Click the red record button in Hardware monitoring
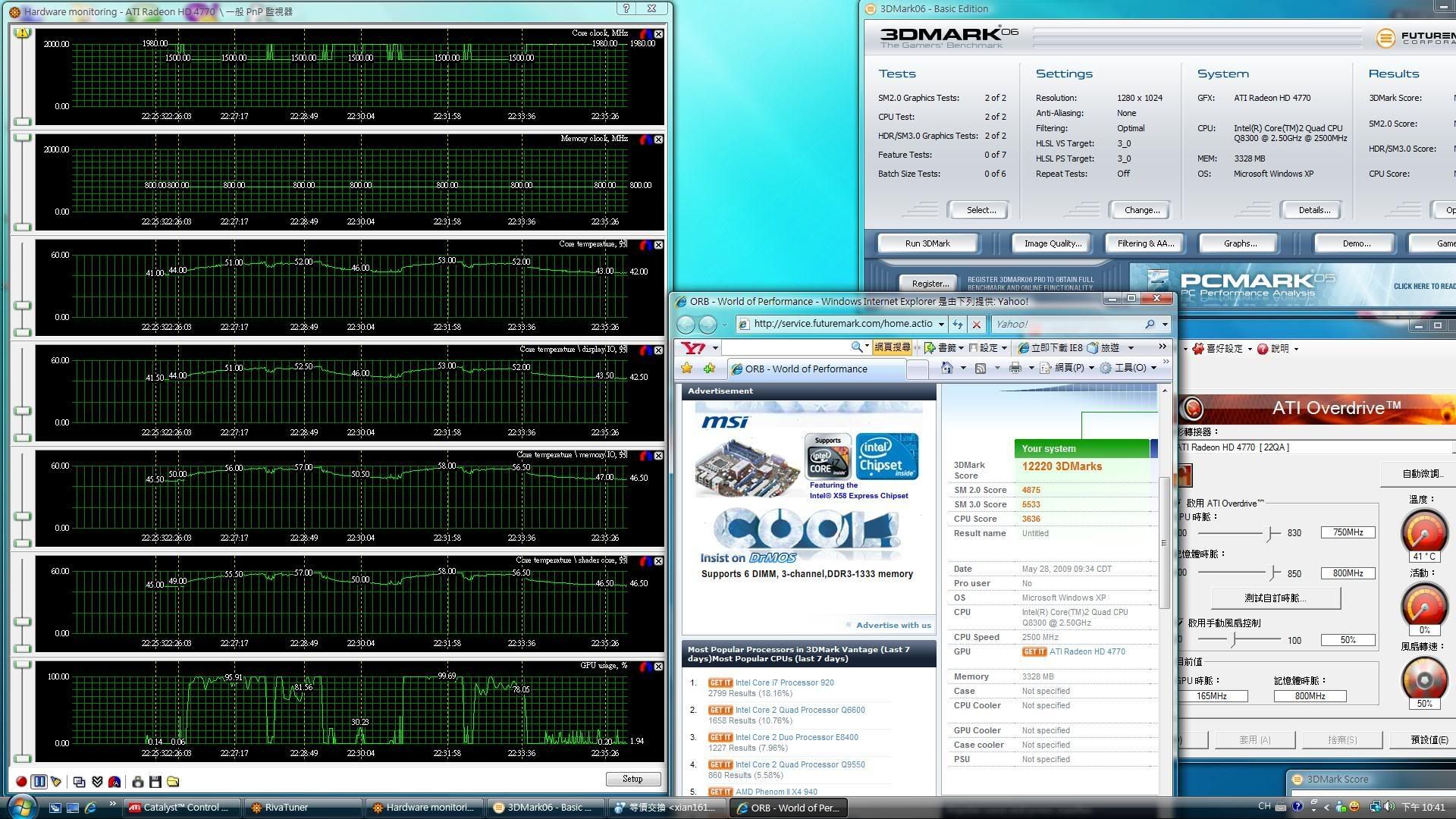1456x819 pixels. [21, 781]
